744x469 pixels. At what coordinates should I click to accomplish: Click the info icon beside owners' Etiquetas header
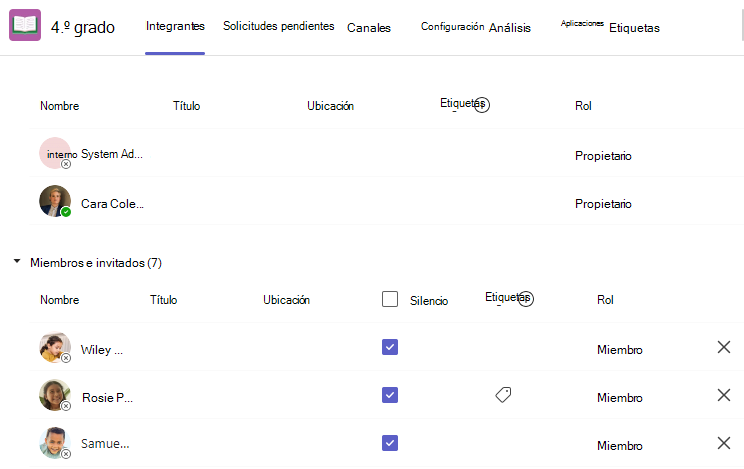click(x=482, y=104)
